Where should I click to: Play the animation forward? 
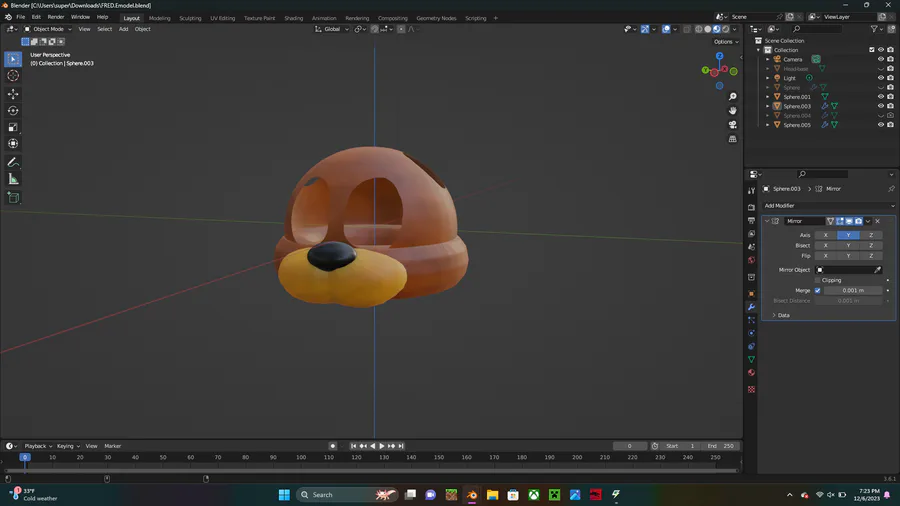pyautogui.click(x=382, y=446)
